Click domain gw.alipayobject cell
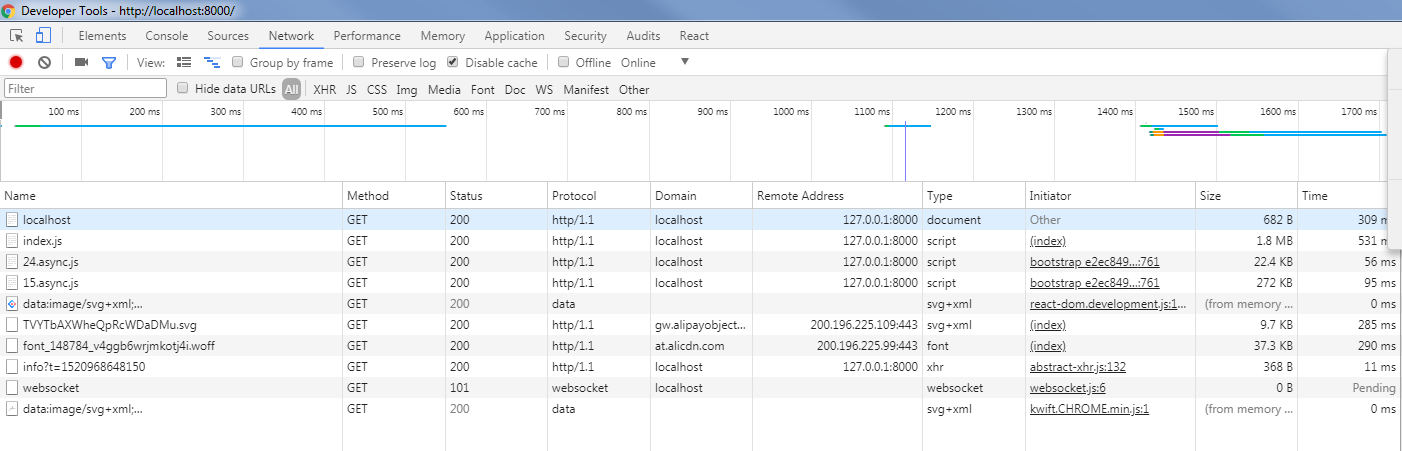The height and width of the screenshot is (451, 1402). click(x=700, y=324)
